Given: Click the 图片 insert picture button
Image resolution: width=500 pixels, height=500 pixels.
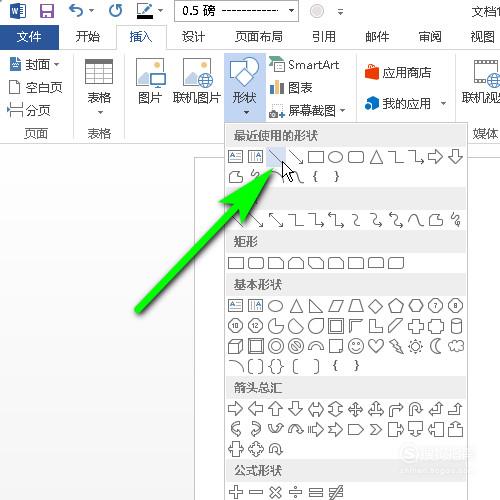Looking at the screenshot, I should [x=150, y=81].
